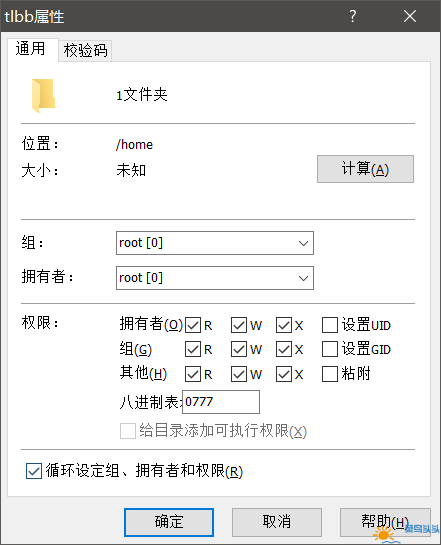Enable the 设置GID checkbox

pos(330,349)
